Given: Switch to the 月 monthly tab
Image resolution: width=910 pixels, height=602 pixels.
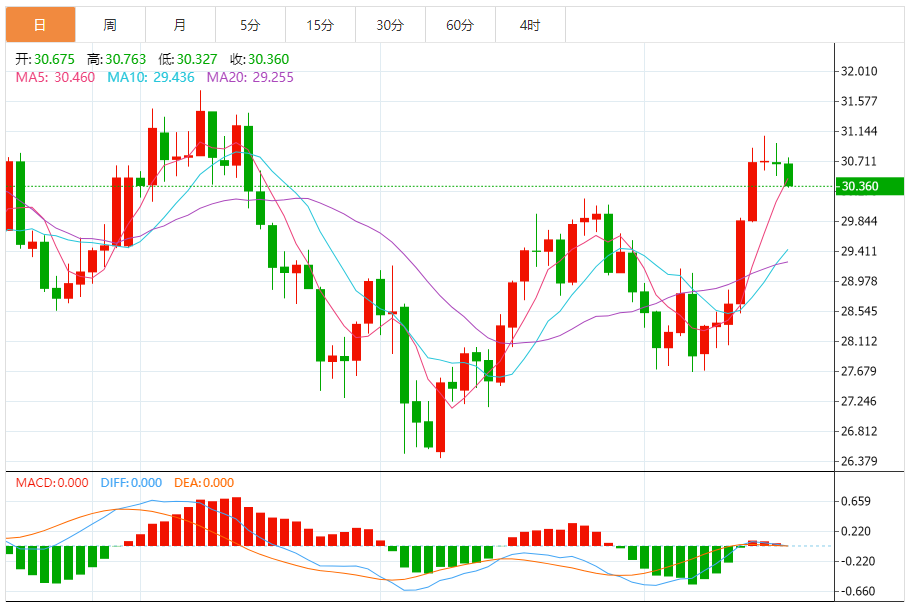Looking at the screenshot, I should [180, 25].
